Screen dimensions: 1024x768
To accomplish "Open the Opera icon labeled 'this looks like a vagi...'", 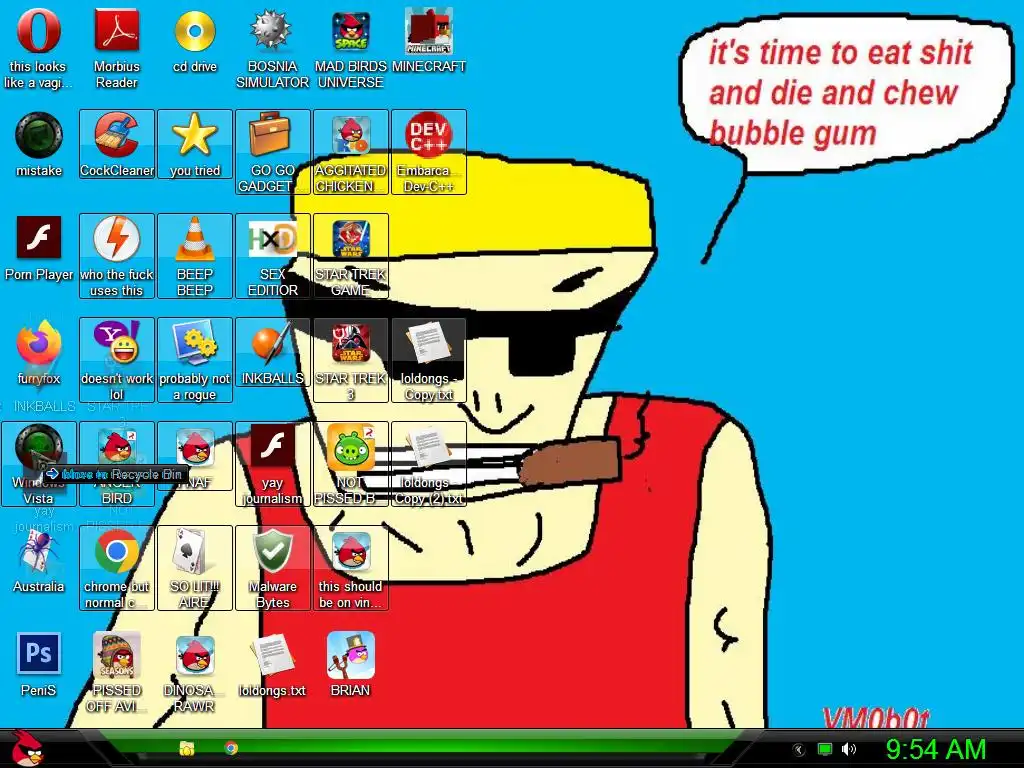I will pos(39,48).
